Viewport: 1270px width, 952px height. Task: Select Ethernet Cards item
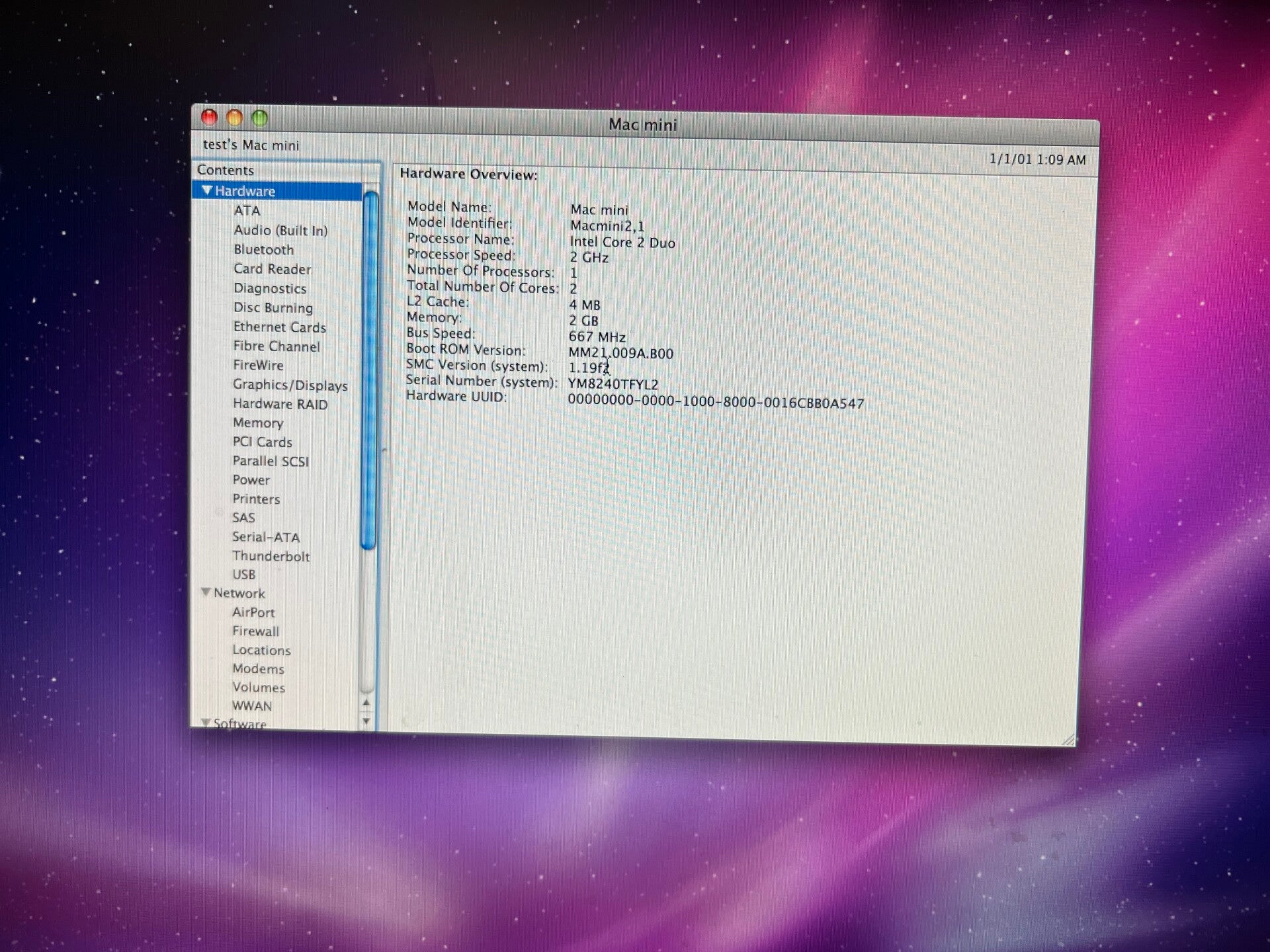[279, 327]
